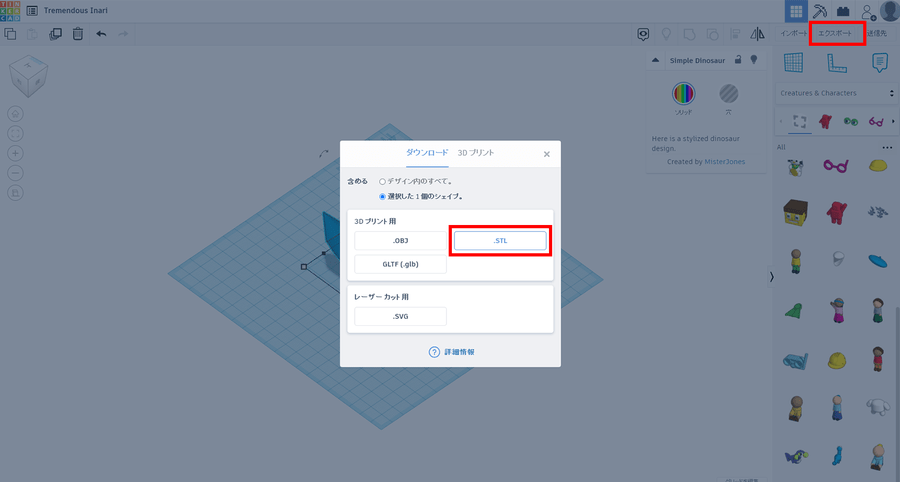Close the download dialog

tap(546, 154)
